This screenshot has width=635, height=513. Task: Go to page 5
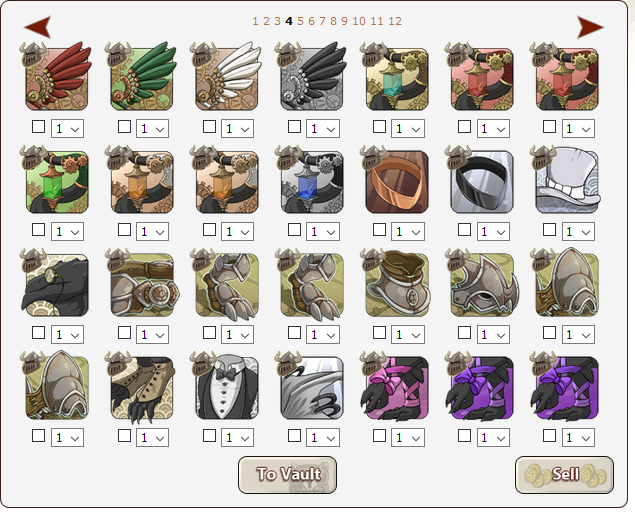[x=300, y=21]
